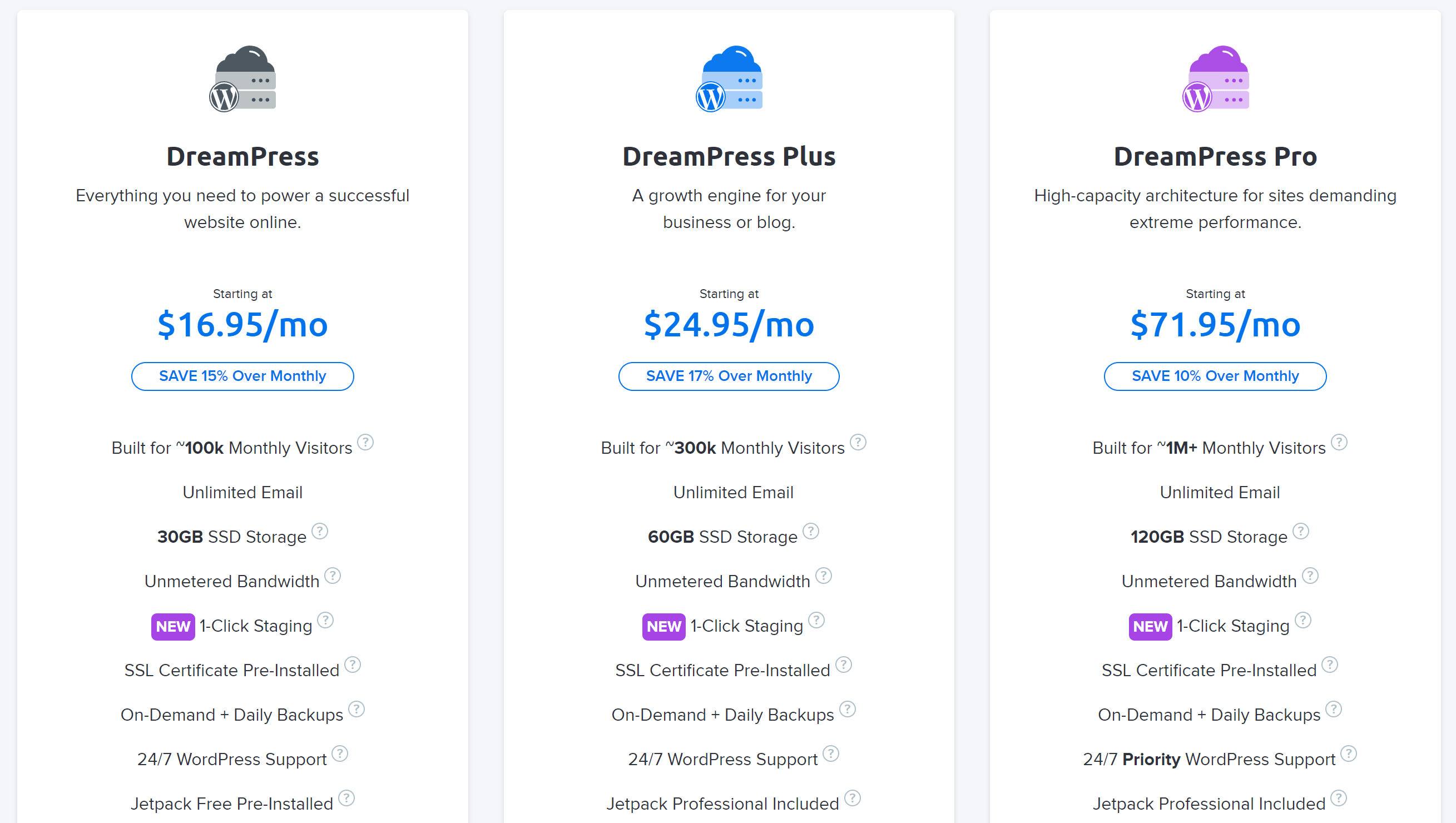Image resolution: width=1456 pixels, height=823 pixels.
Task: Click help icon beside DreamPress Plus Unmetered Bandwidth
Action: [x=824, y=576]
